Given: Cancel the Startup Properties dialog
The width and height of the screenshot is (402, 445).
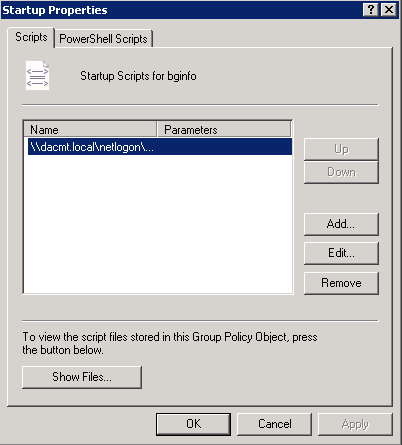Looking at the screenshot, I should [275, 424].
